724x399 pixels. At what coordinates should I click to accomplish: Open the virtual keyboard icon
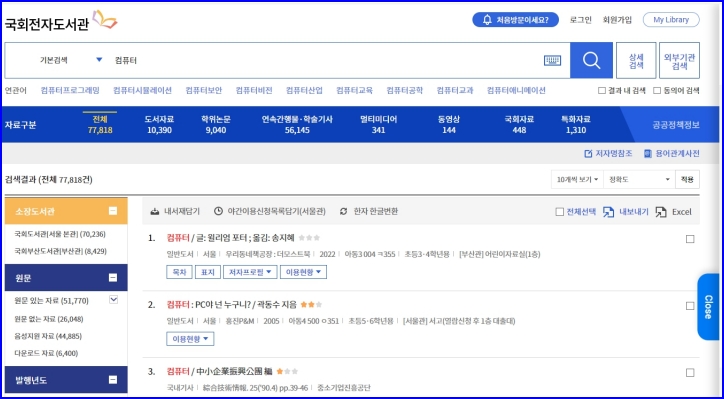pos(552,60)
